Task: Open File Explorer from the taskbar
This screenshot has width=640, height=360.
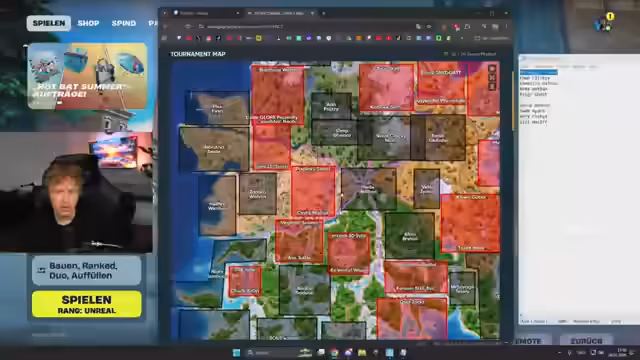Action: click(x=362, y=352)
